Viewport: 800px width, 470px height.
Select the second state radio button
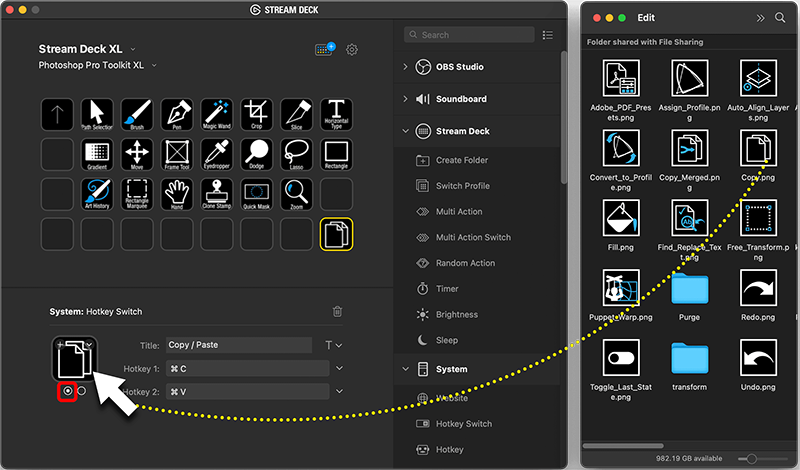coord(82,391)
